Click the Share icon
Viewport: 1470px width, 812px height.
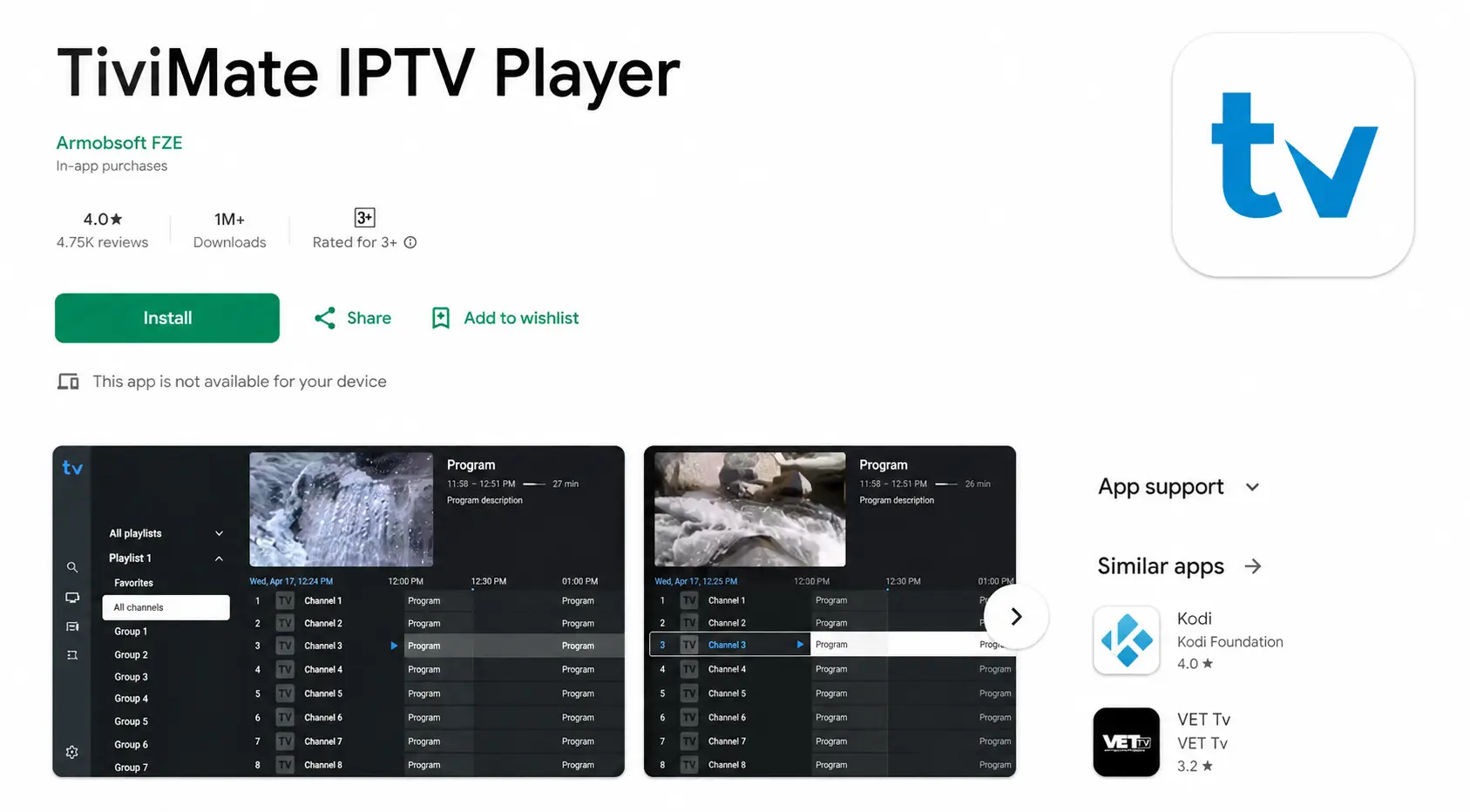tap(325, 318)
